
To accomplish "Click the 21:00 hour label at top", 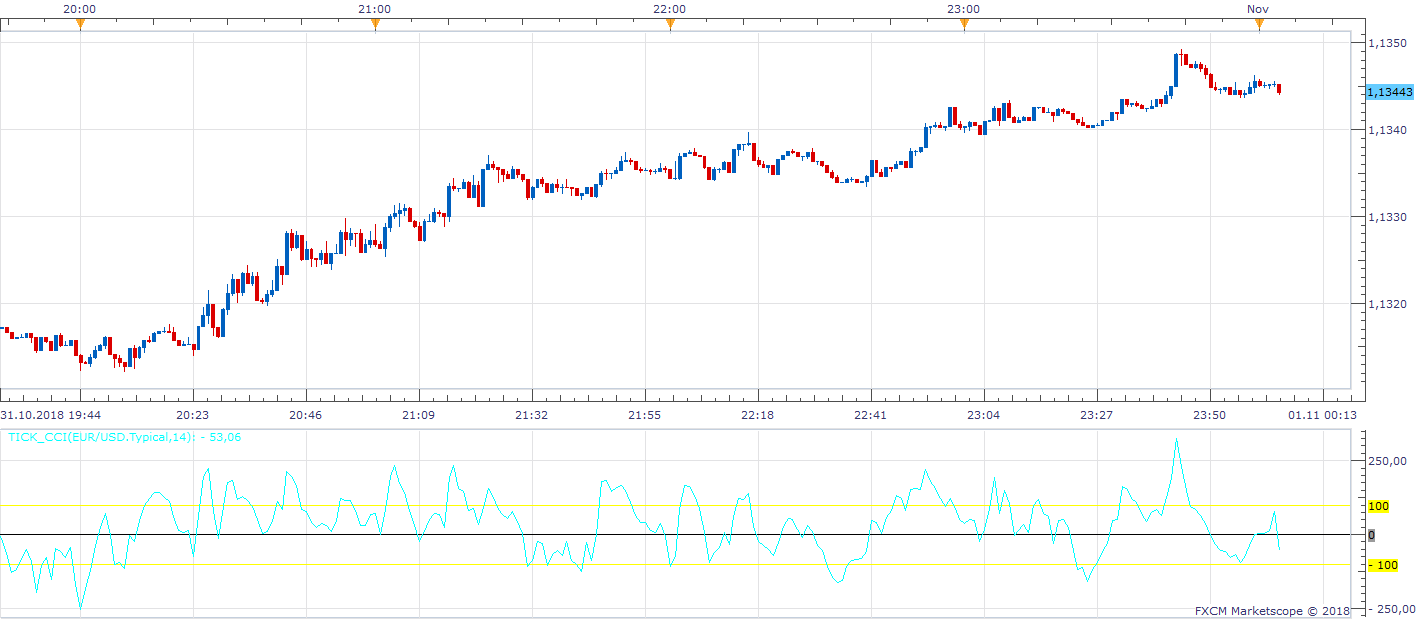I will tap(375, 9).
